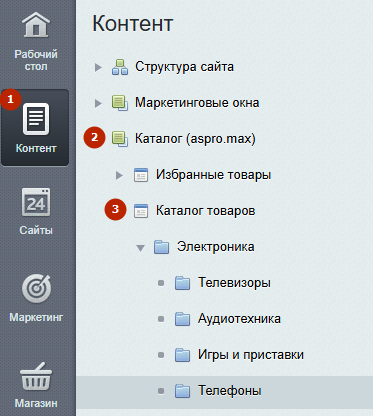
Task: Click the Каталог (aspro.max) green icon
Action: (x=120, y=139)
